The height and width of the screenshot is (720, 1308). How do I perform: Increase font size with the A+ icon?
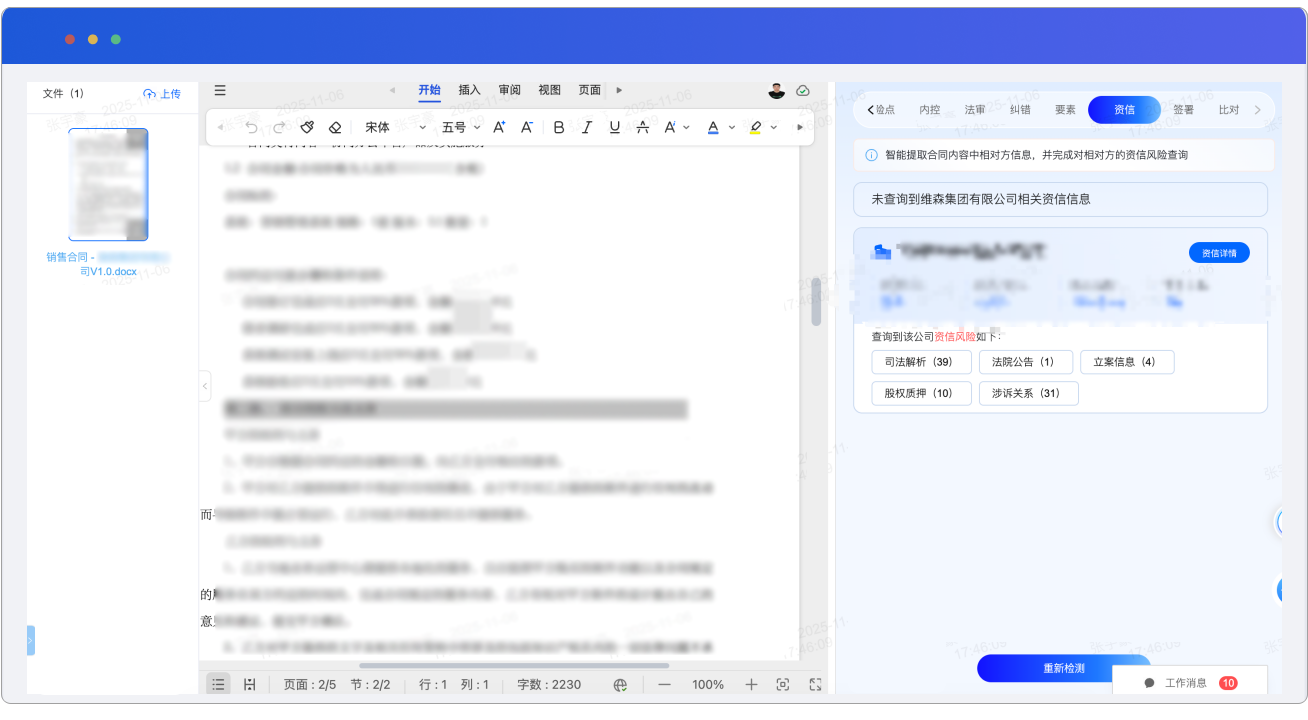coord(500,127)
